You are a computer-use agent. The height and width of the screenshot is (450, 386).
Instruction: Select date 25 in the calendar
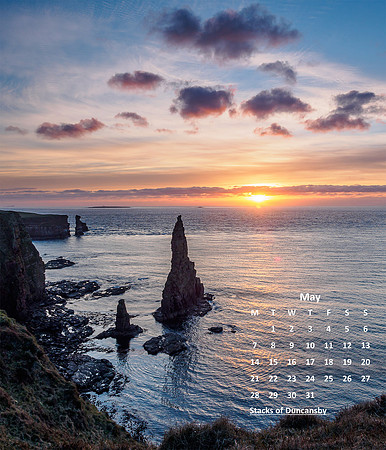(329, 379)
